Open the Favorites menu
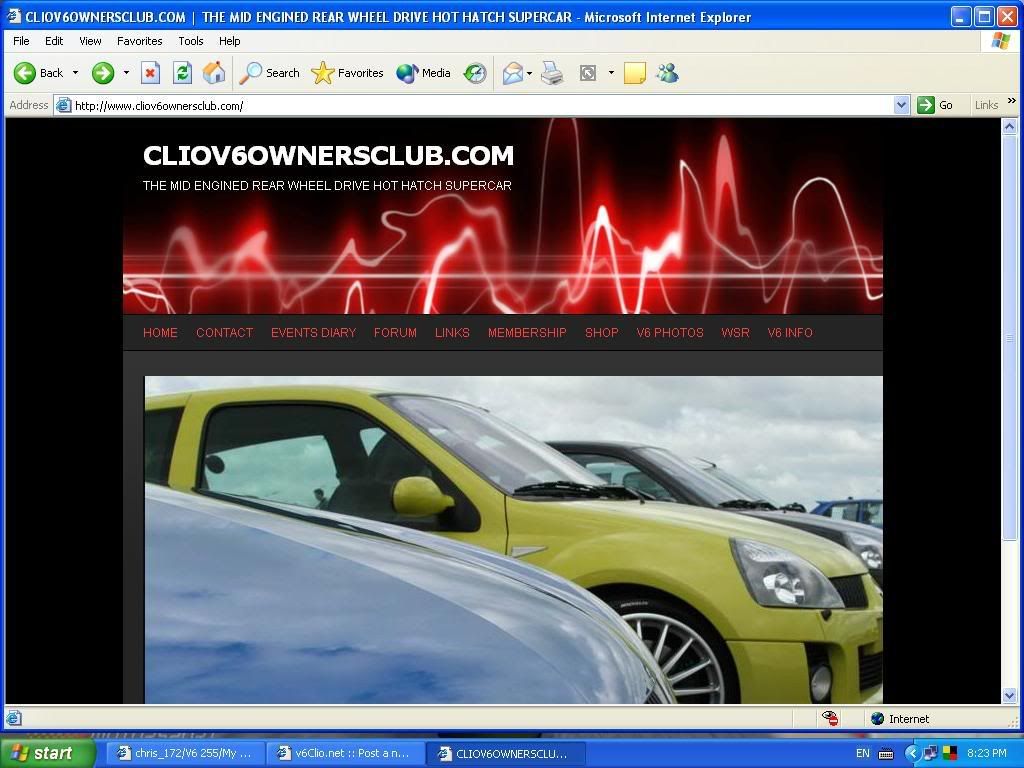 click(x=140, y=41)
